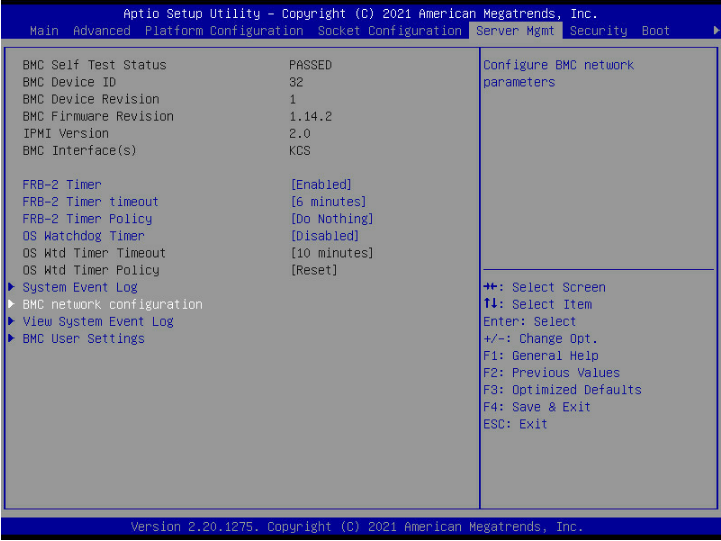Click the arrow icon beside BMC network configuration

pyautogui.click(x=11, y=304)
